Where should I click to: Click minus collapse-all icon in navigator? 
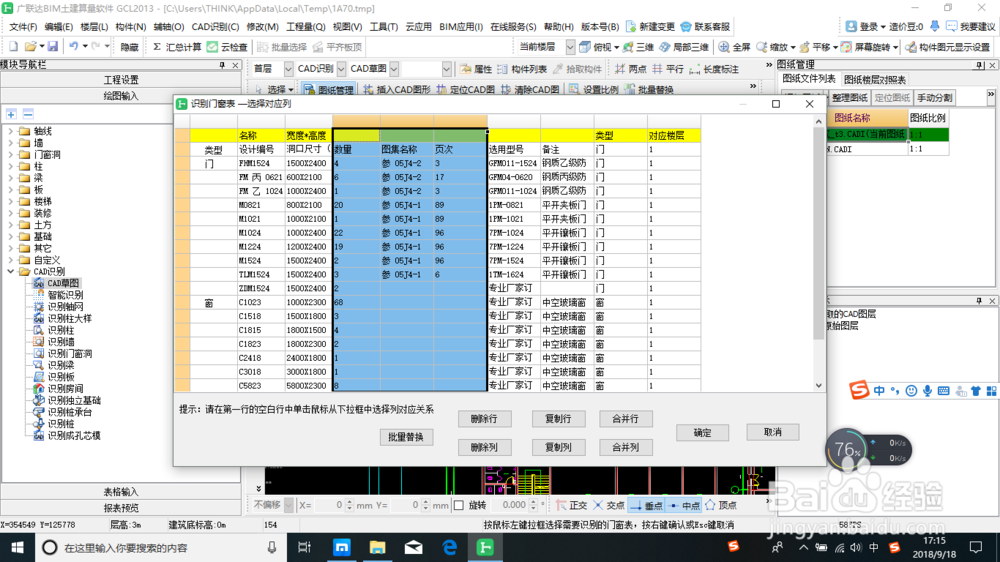pyautogui.click(x=28, y=114)
